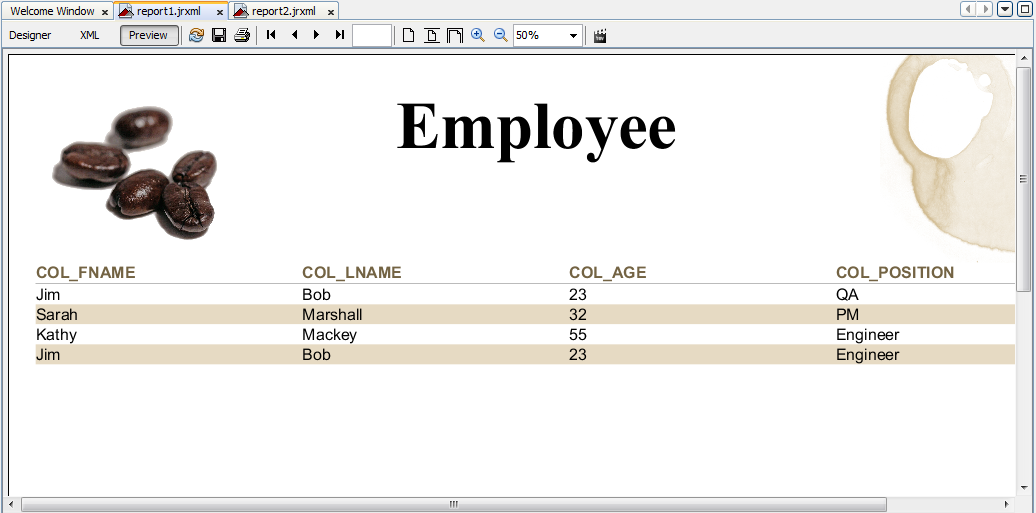1036x513 pixels.
Task: Zoom in on the preview
Action: 478,35
